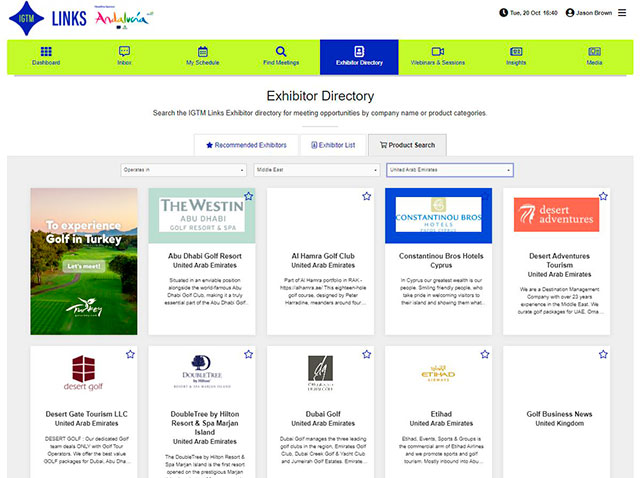Open Webinars & Sessions camera icon
This screenshot has height=478, width=640.
(x=438, y=51)
